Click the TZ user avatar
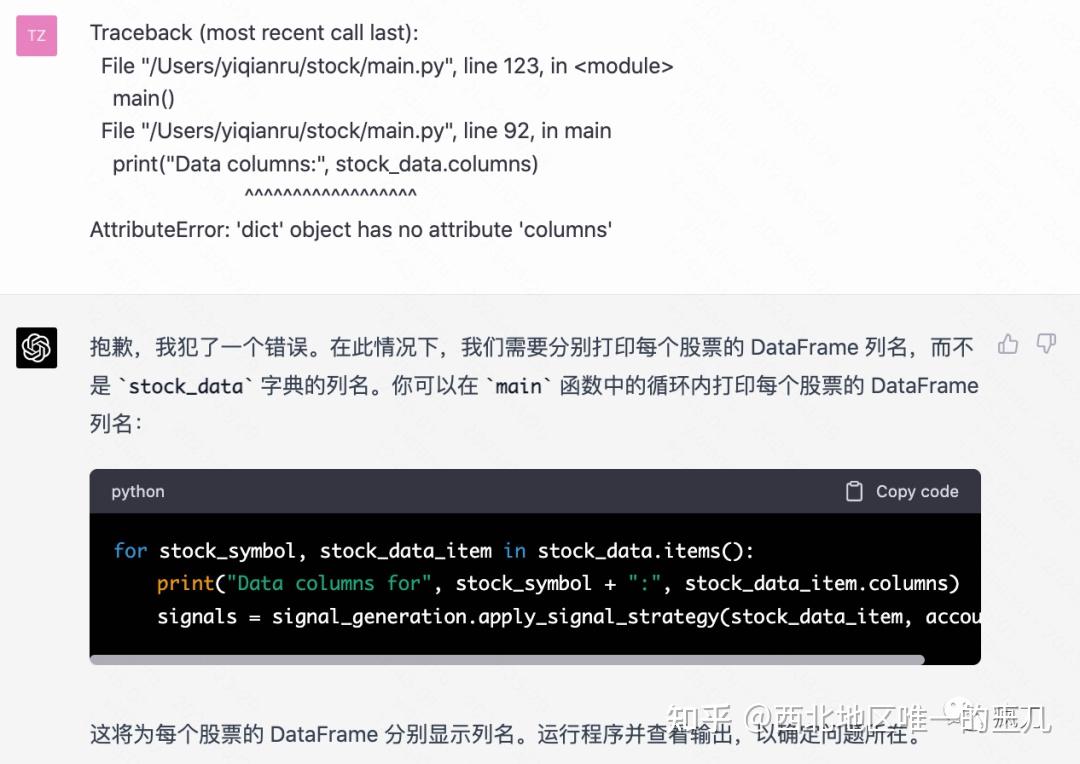This screenshot has width=1080, height=764. tap(37, 35)
